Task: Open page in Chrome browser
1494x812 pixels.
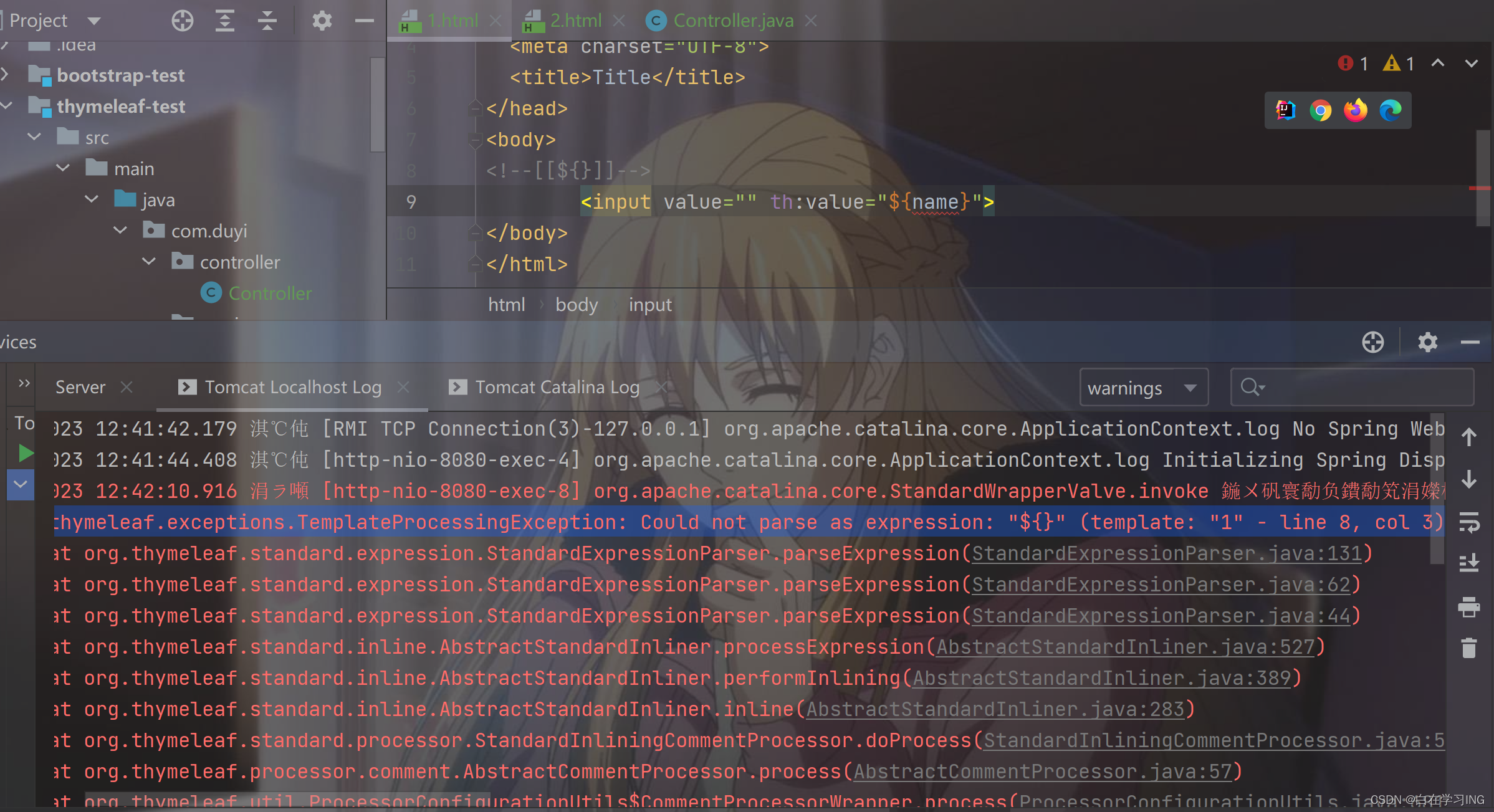Action: [1320, 110]
